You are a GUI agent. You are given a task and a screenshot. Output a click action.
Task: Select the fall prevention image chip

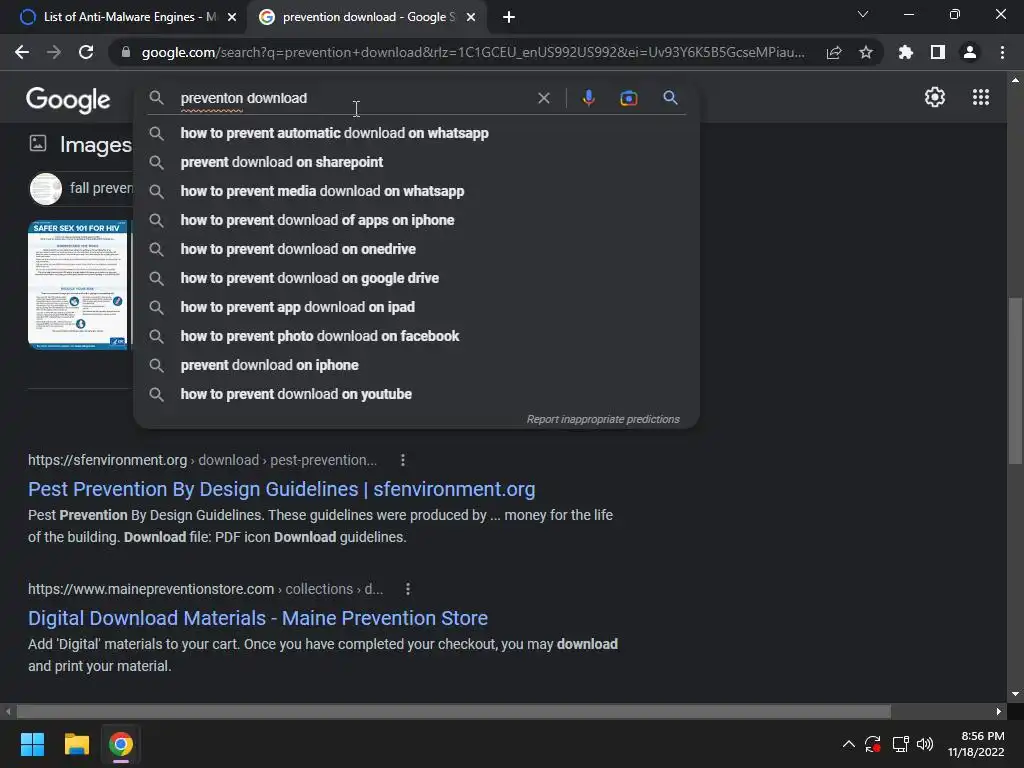click(x=82, y=189)
